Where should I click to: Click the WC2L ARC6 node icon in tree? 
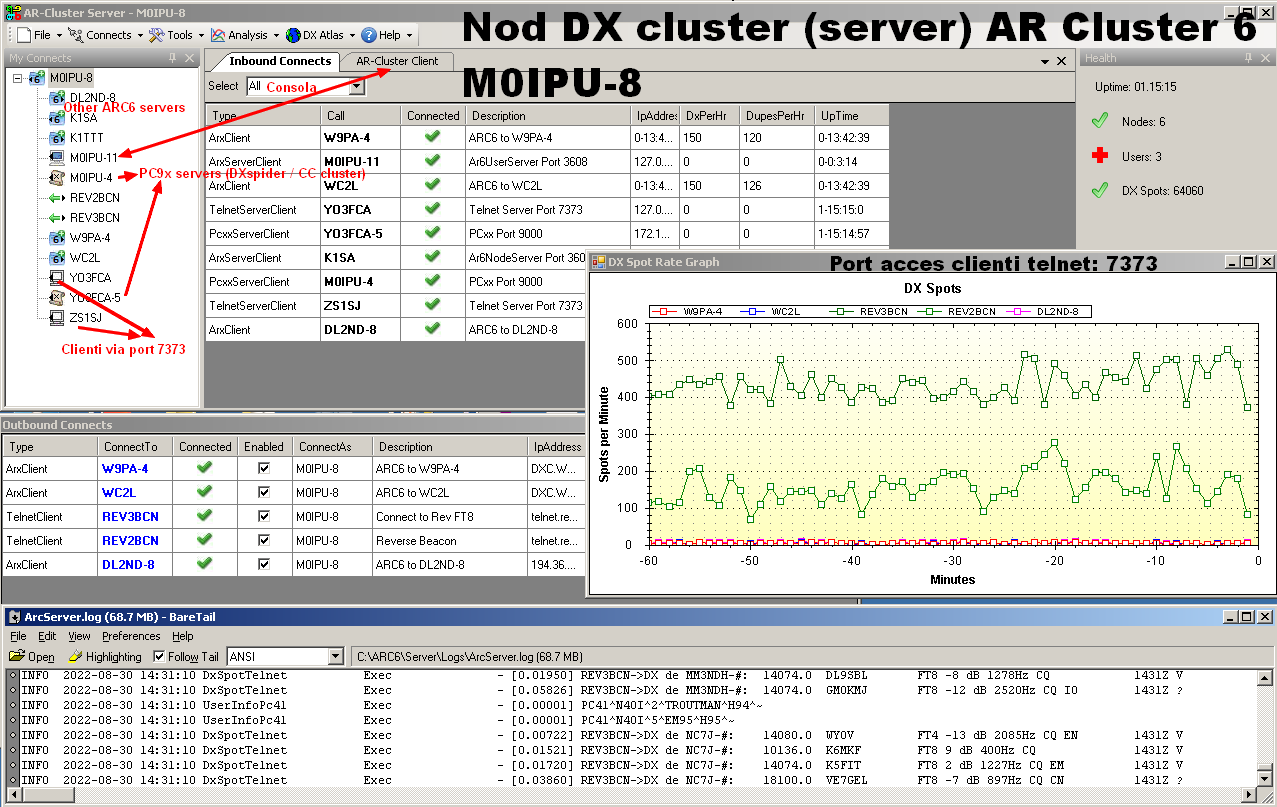point(57,257)
